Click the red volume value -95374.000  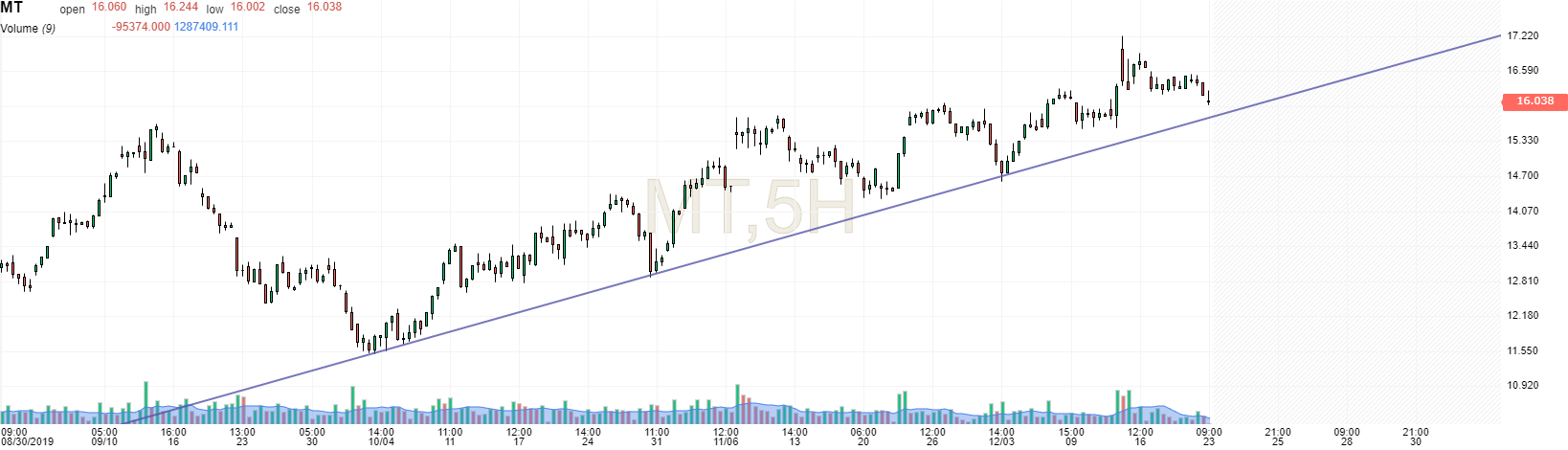(141, 27)
